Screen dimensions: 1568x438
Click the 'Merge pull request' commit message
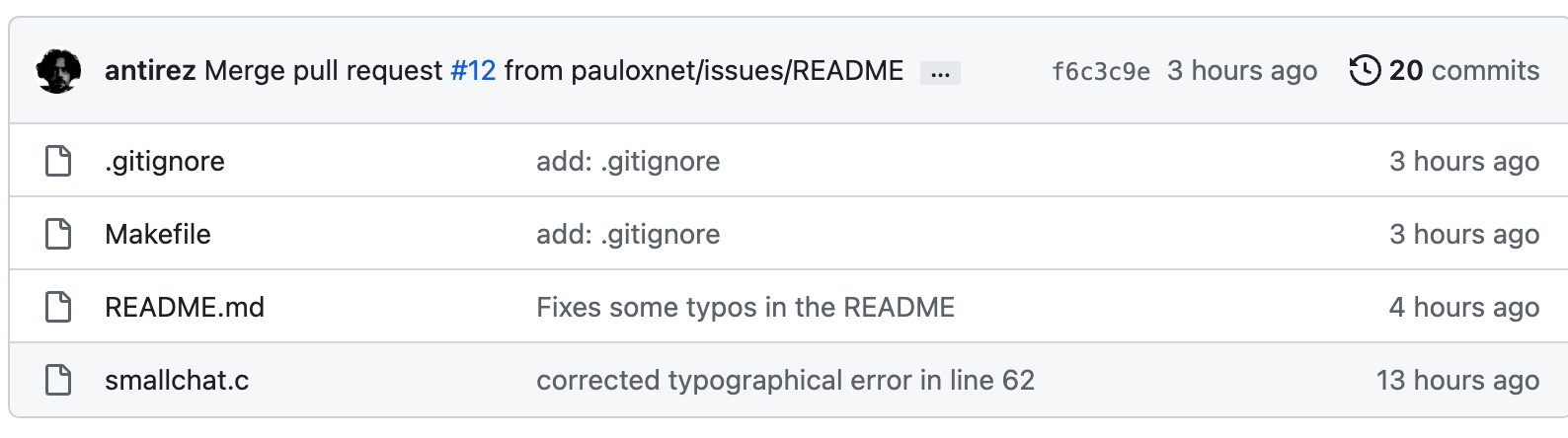pyautogui.click(x=324, y=71)
